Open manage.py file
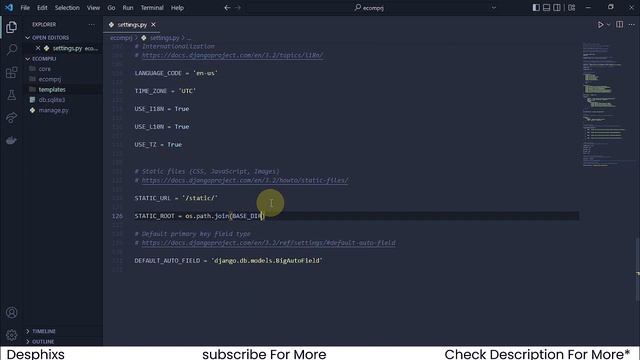 click(53, 110)
